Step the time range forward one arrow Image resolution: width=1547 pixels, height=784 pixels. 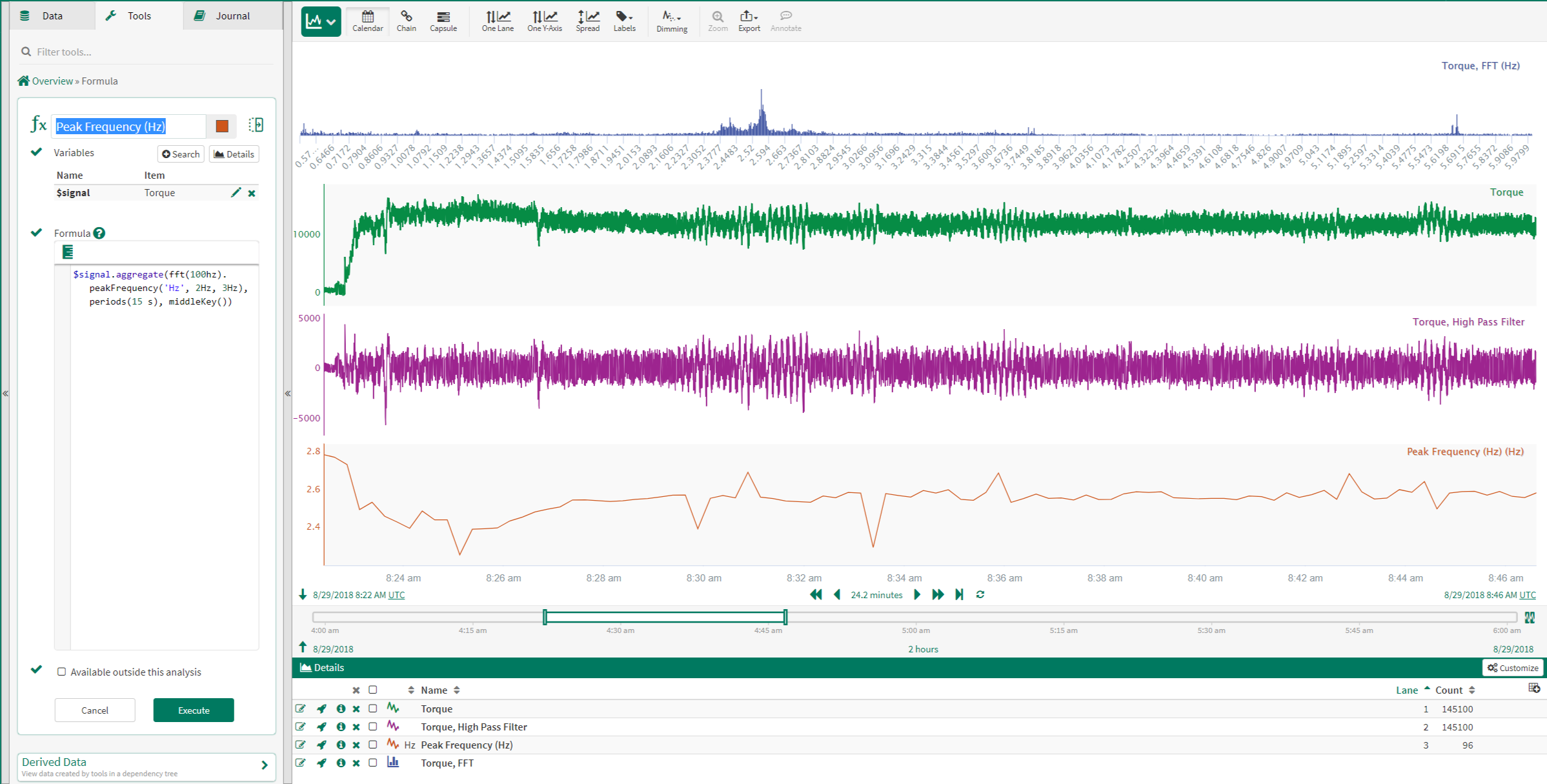(917, 594)
